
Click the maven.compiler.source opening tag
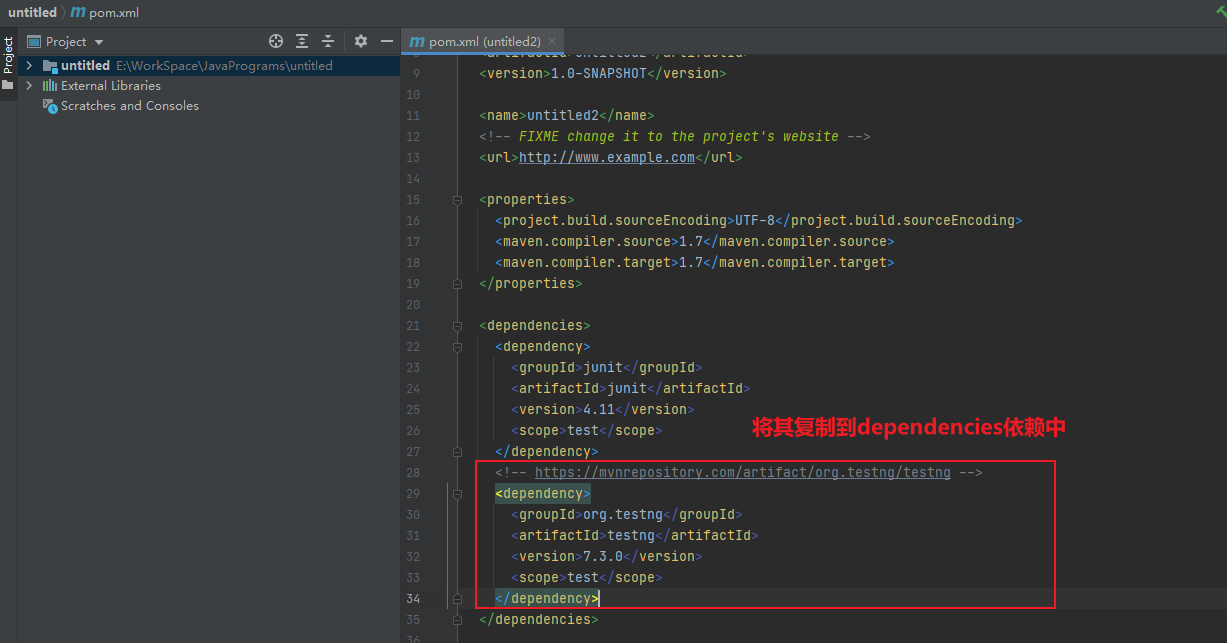tap(587, 242)
